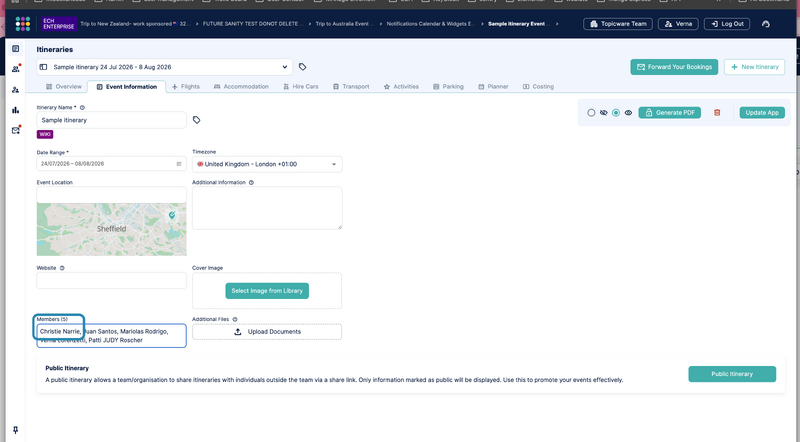Image resolution: width=800 pixels, height=442 pixels.
Task: Click the headset support icon in the header
Action: pos(765,24)
